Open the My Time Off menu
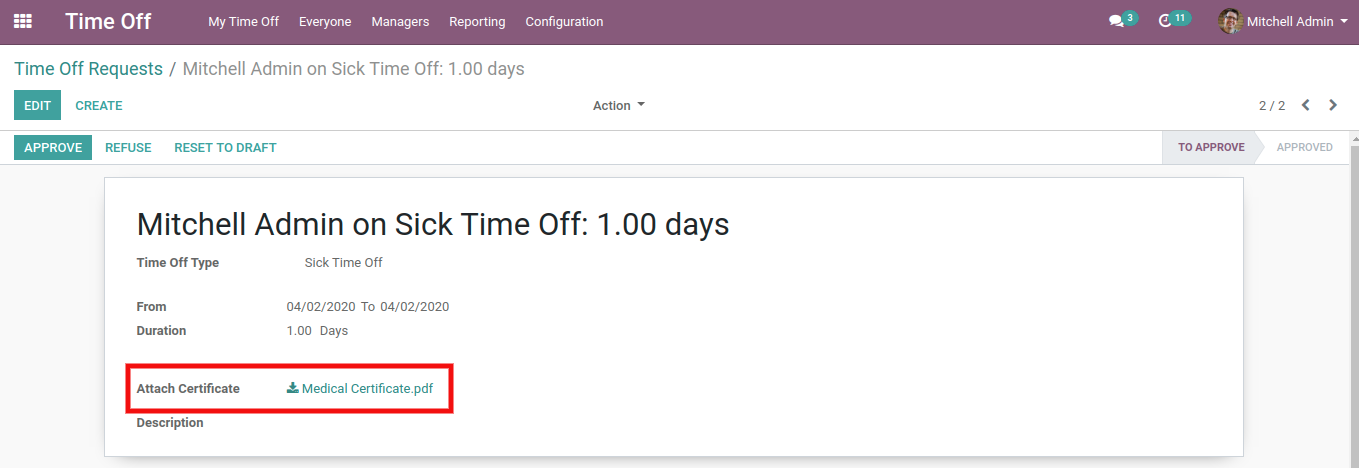The image size is (1359, 468). point(243,21)
